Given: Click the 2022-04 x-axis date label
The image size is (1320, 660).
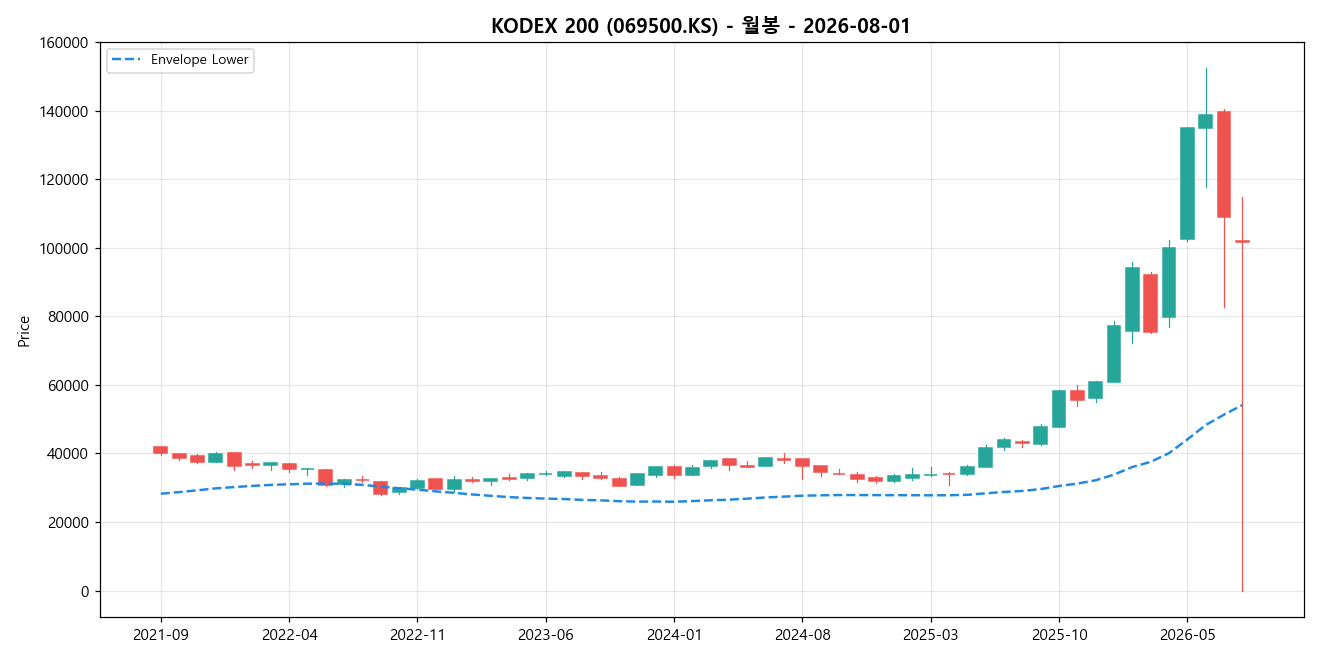Looking at the screenshot, I should click(x=289, y=635).
